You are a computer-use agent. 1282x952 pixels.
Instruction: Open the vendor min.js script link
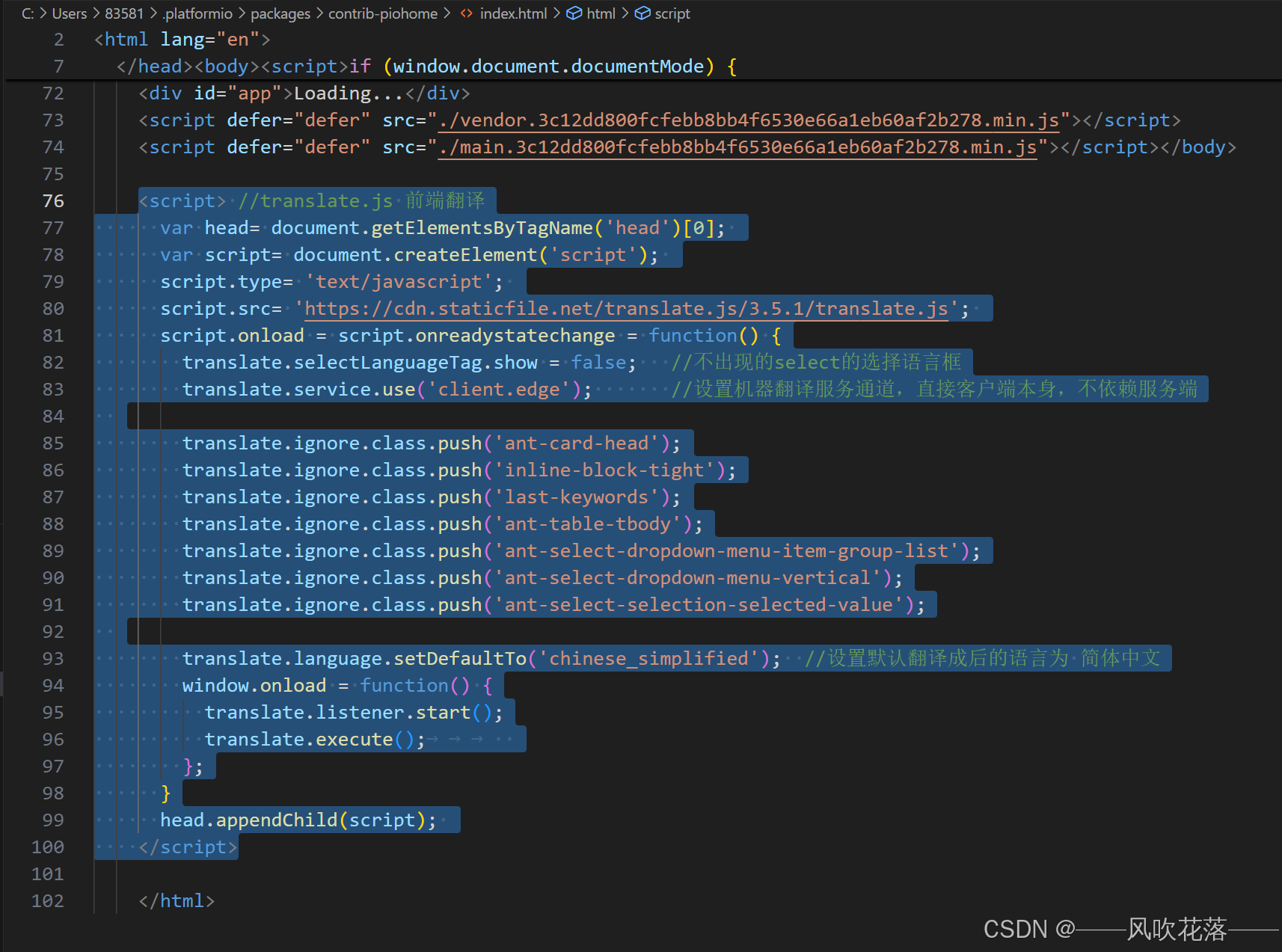(x=749, y=120)
